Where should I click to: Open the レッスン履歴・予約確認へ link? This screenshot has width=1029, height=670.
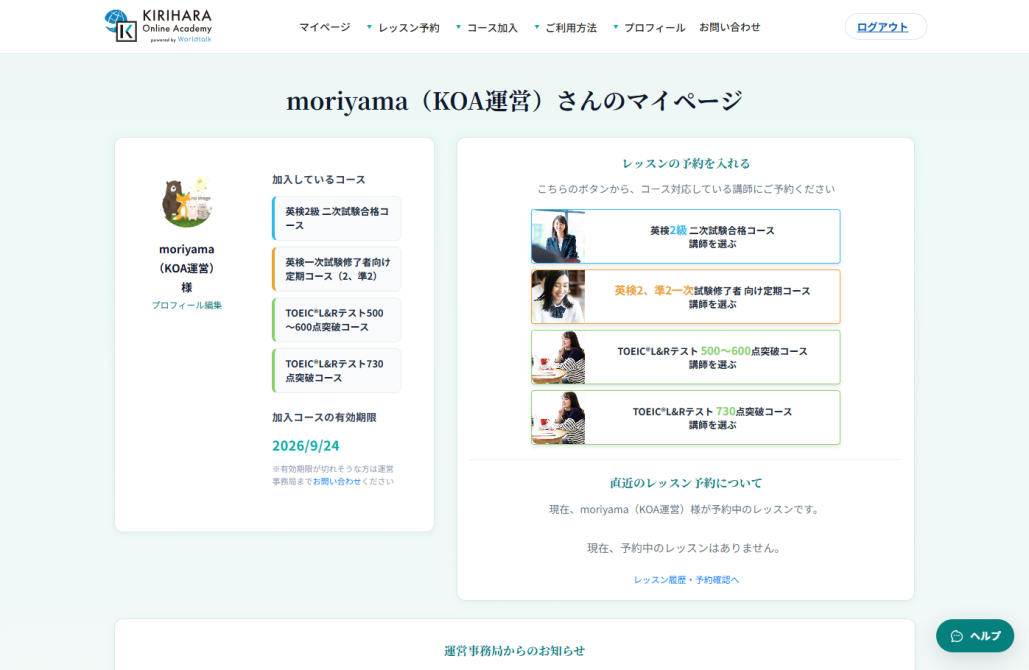686,580
